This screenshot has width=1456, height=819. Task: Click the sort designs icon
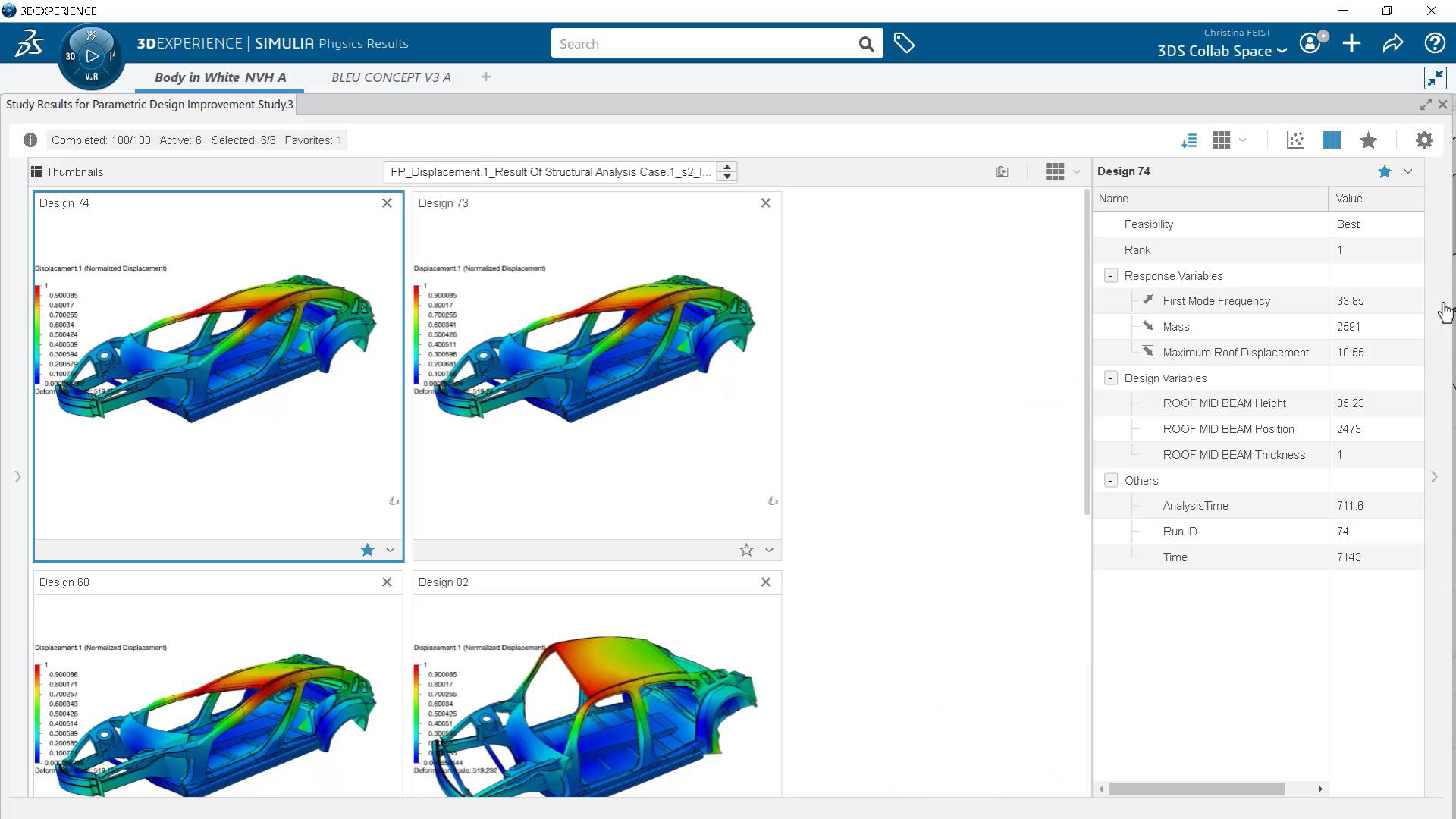[x=1189, y=140]
